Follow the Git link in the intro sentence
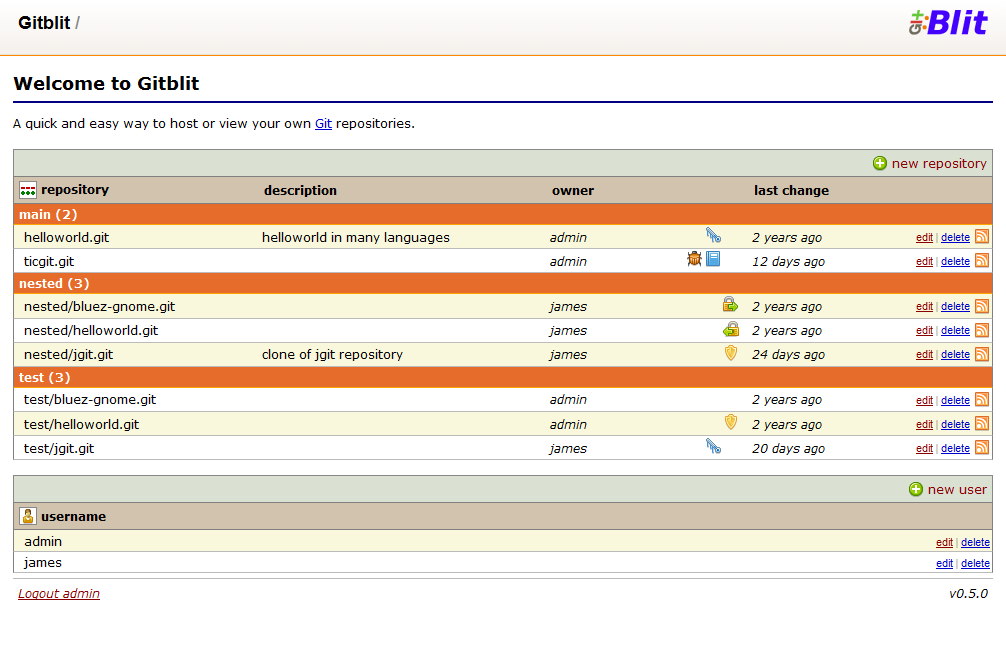The height and width of the screenshot is (656, 1006). [x=323, y=124]
